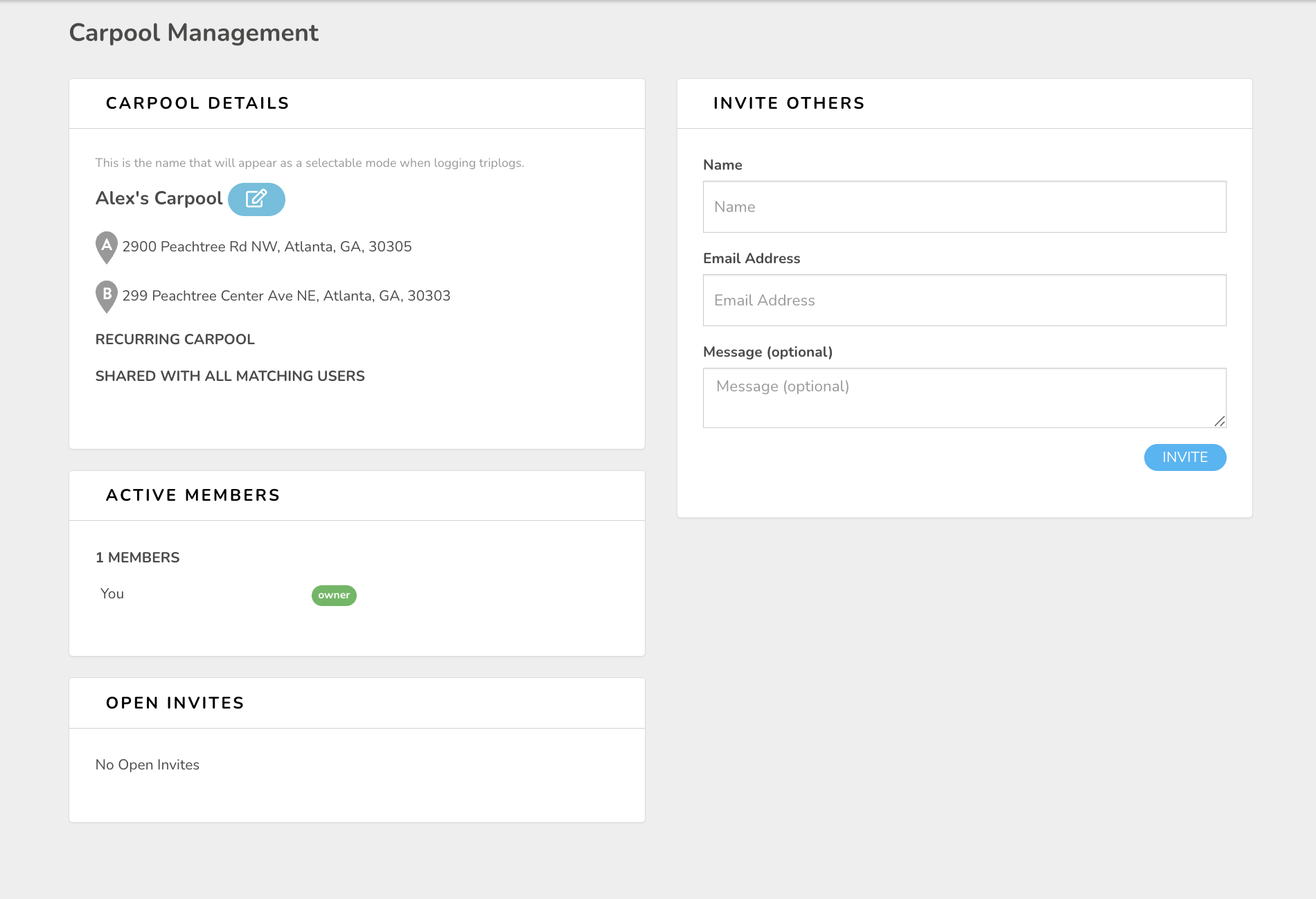The width and height of the screenshot is (1316, 899).
Task: Toggle SHARED WITH ALL MATCHING USERS
Action: tap(230, 375)
